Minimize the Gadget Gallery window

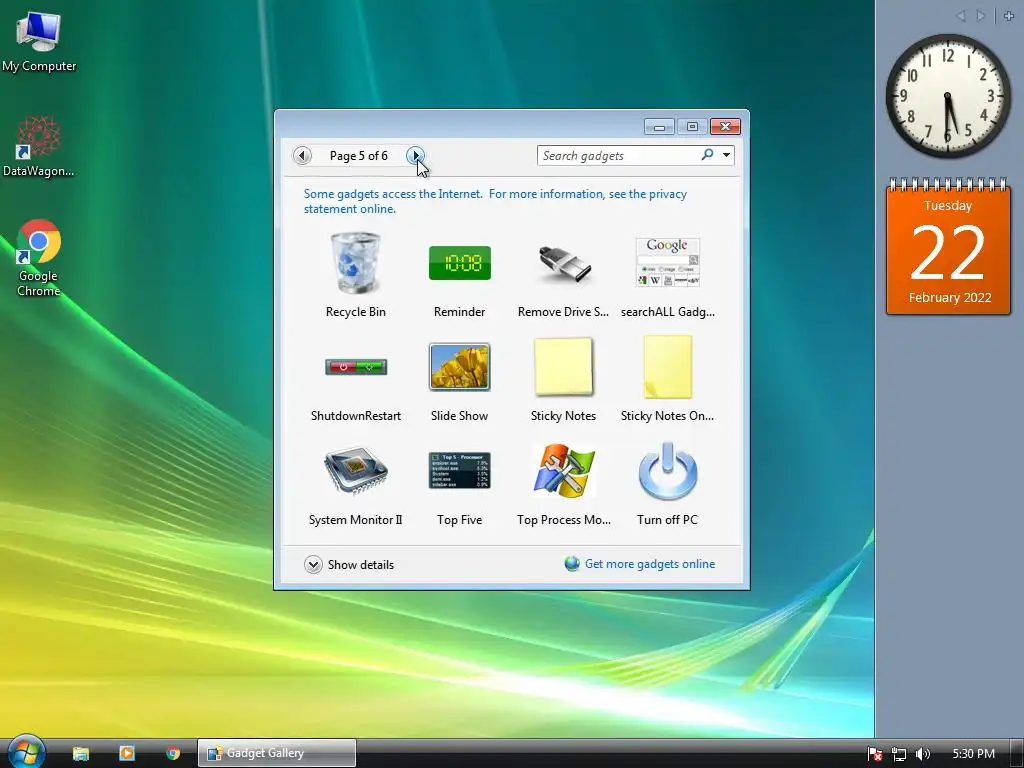(x=659, y=127)
